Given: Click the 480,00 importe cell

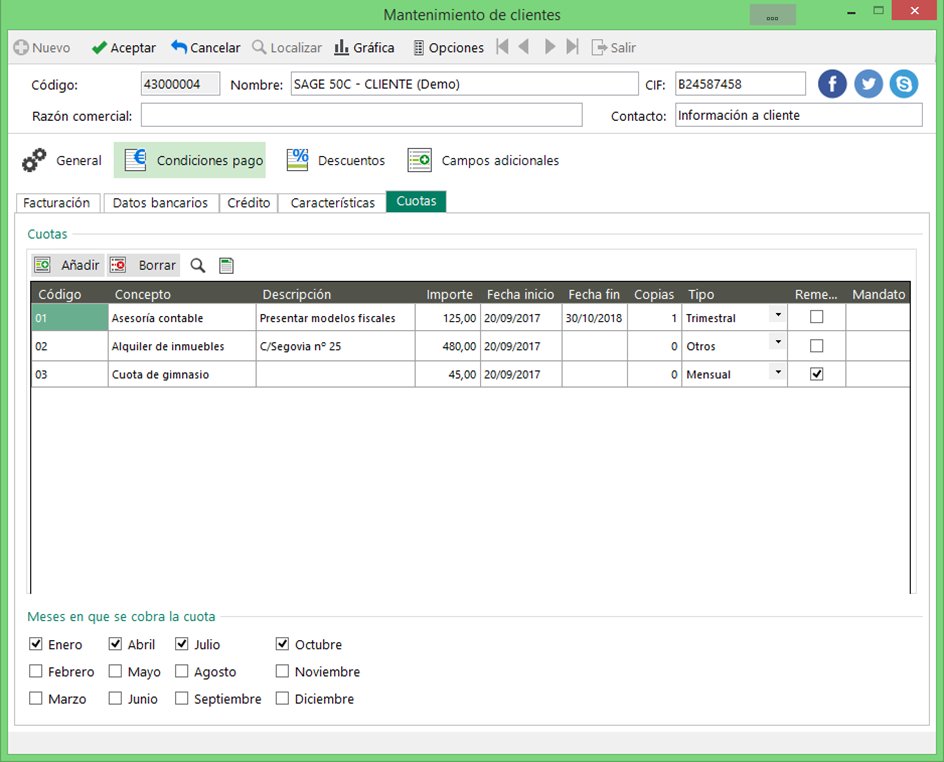Looking at the screenshot, I should tap(447, 346).
